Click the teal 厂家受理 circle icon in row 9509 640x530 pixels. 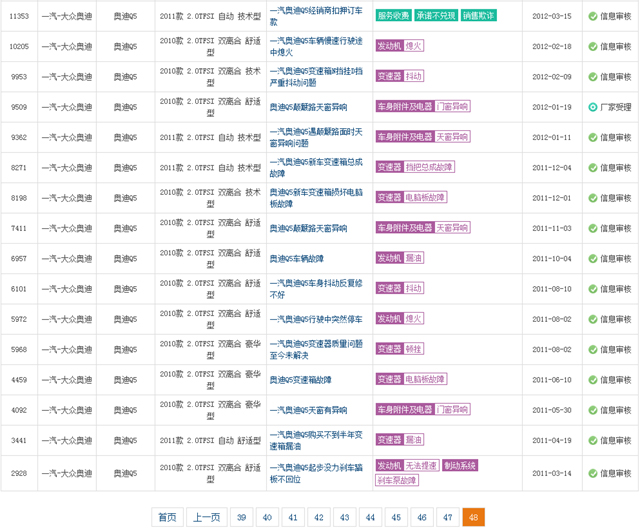tap(593, 107)
